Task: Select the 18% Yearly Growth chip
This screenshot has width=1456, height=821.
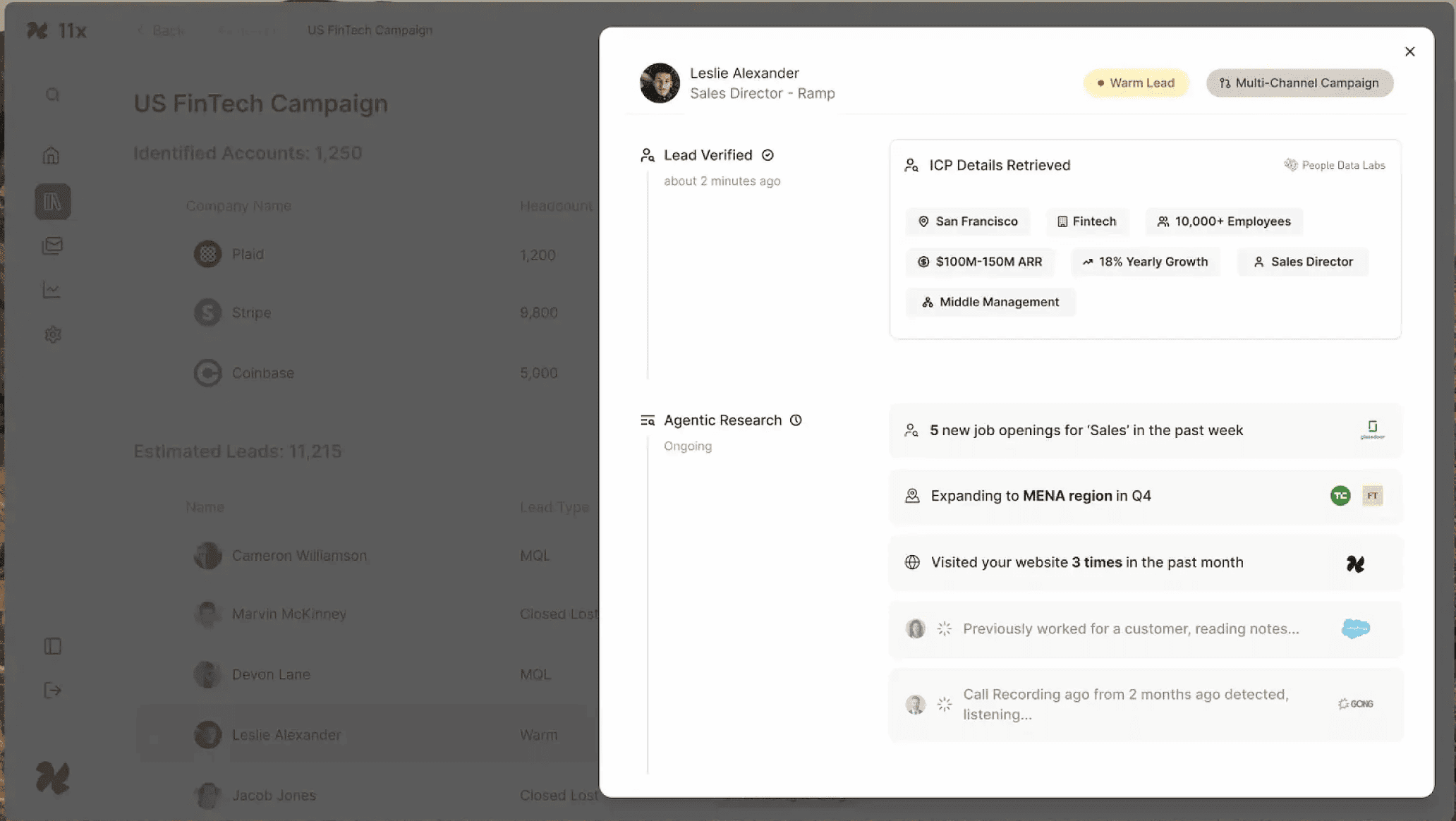Action: pos(1146,262)
